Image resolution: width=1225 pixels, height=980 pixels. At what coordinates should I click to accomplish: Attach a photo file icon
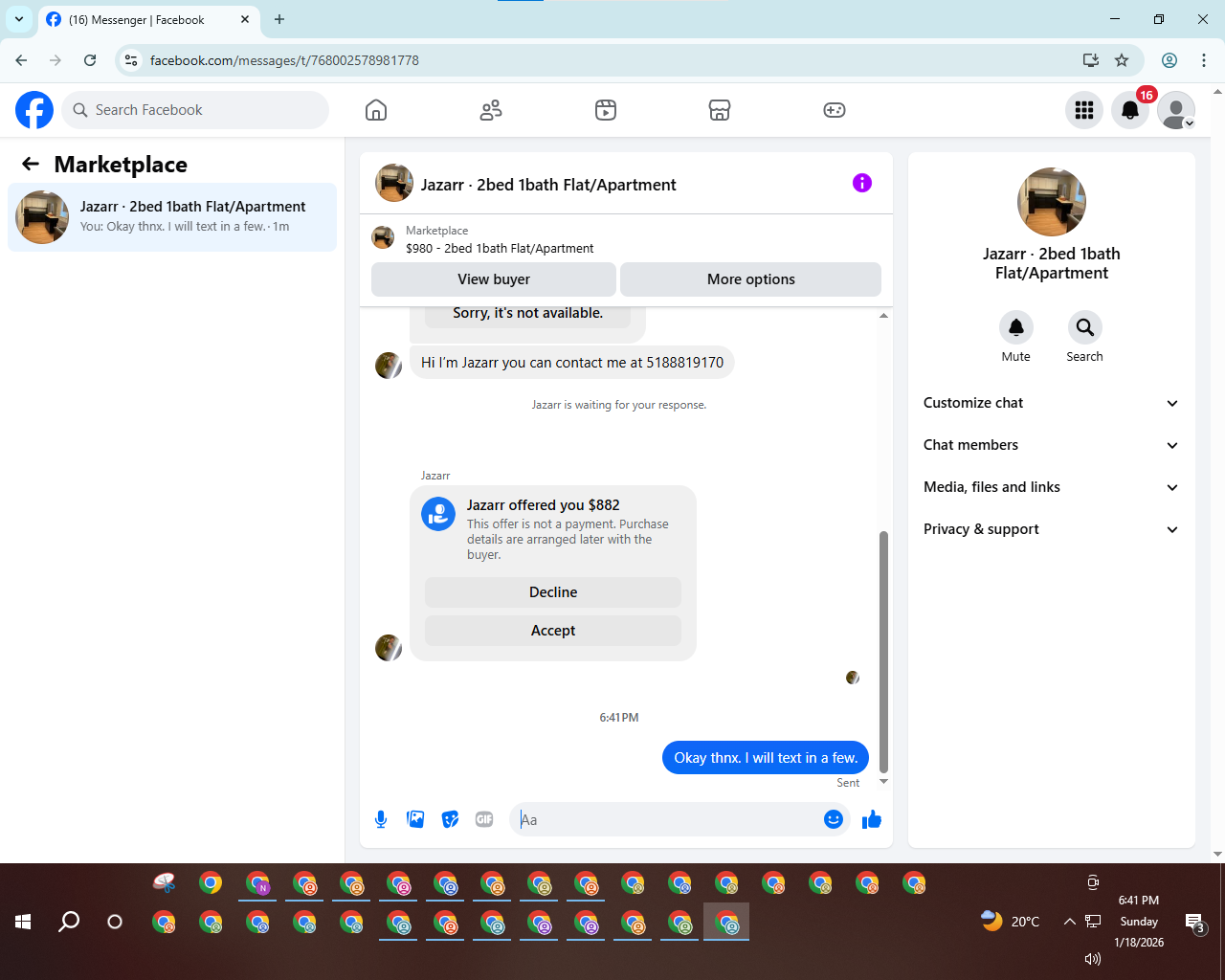(415, 819)
